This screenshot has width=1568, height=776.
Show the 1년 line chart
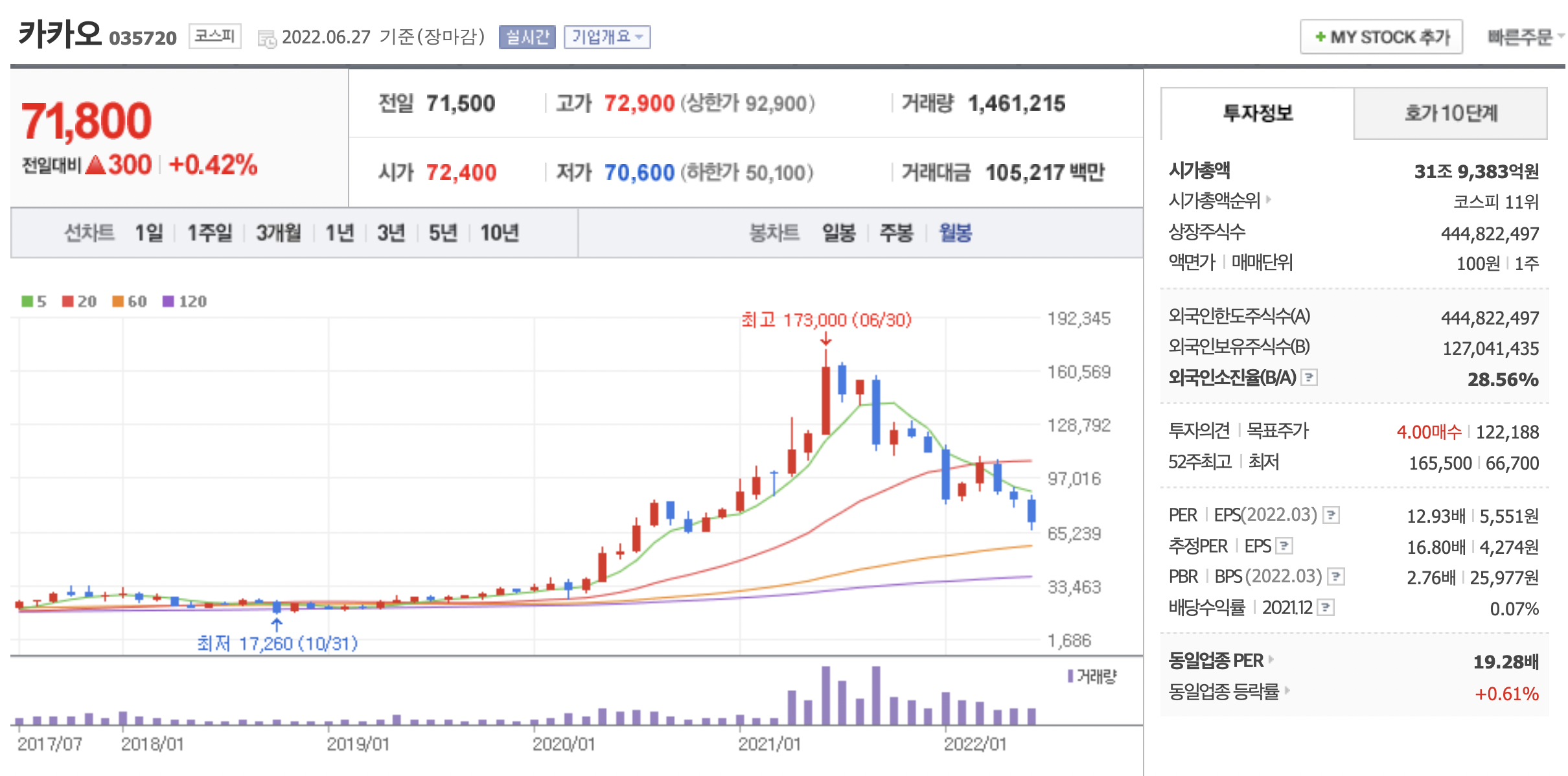click(340, 233)
